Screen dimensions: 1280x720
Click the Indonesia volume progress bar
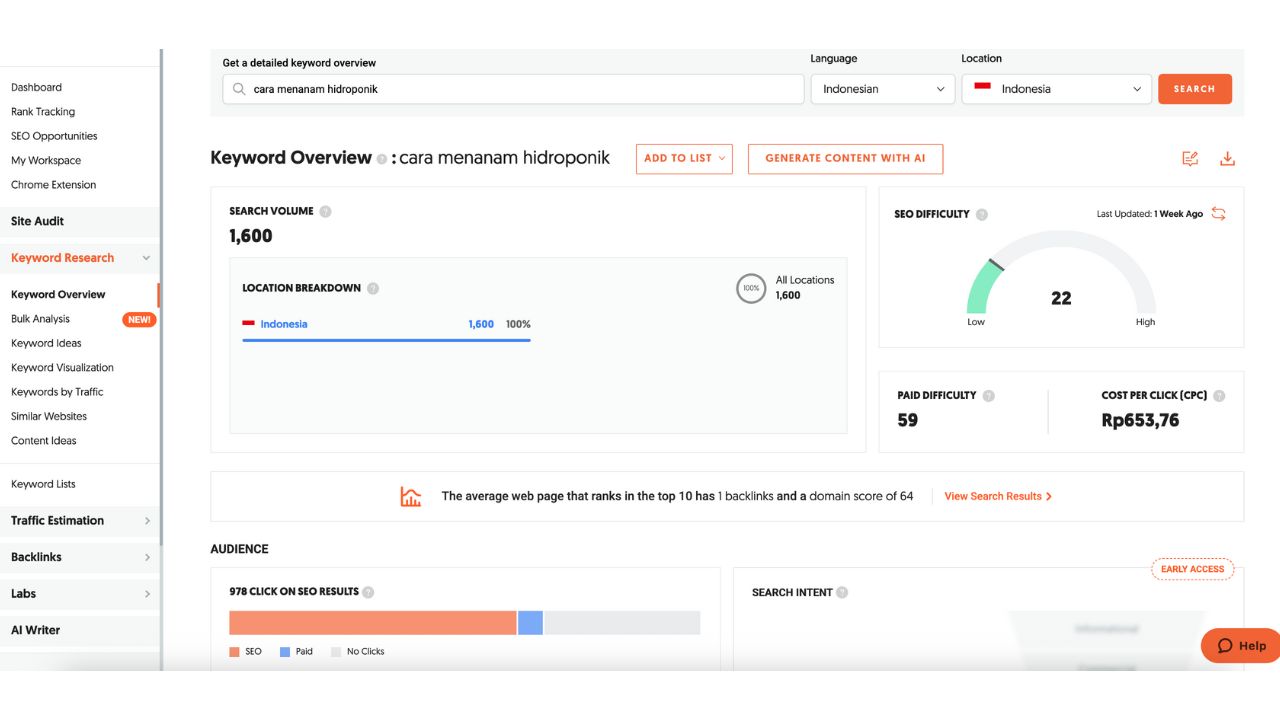[x=386, y=340]
